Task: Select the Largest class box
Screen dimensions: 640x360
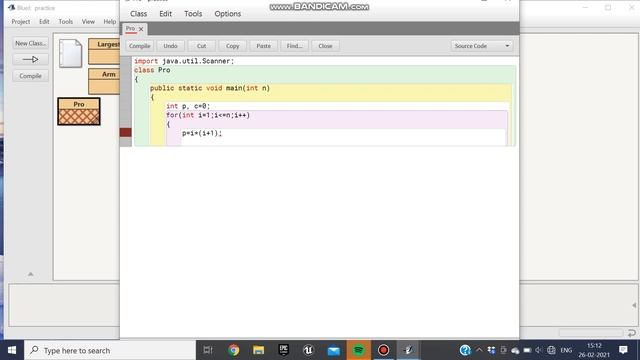Action: [x=104, y=51]
